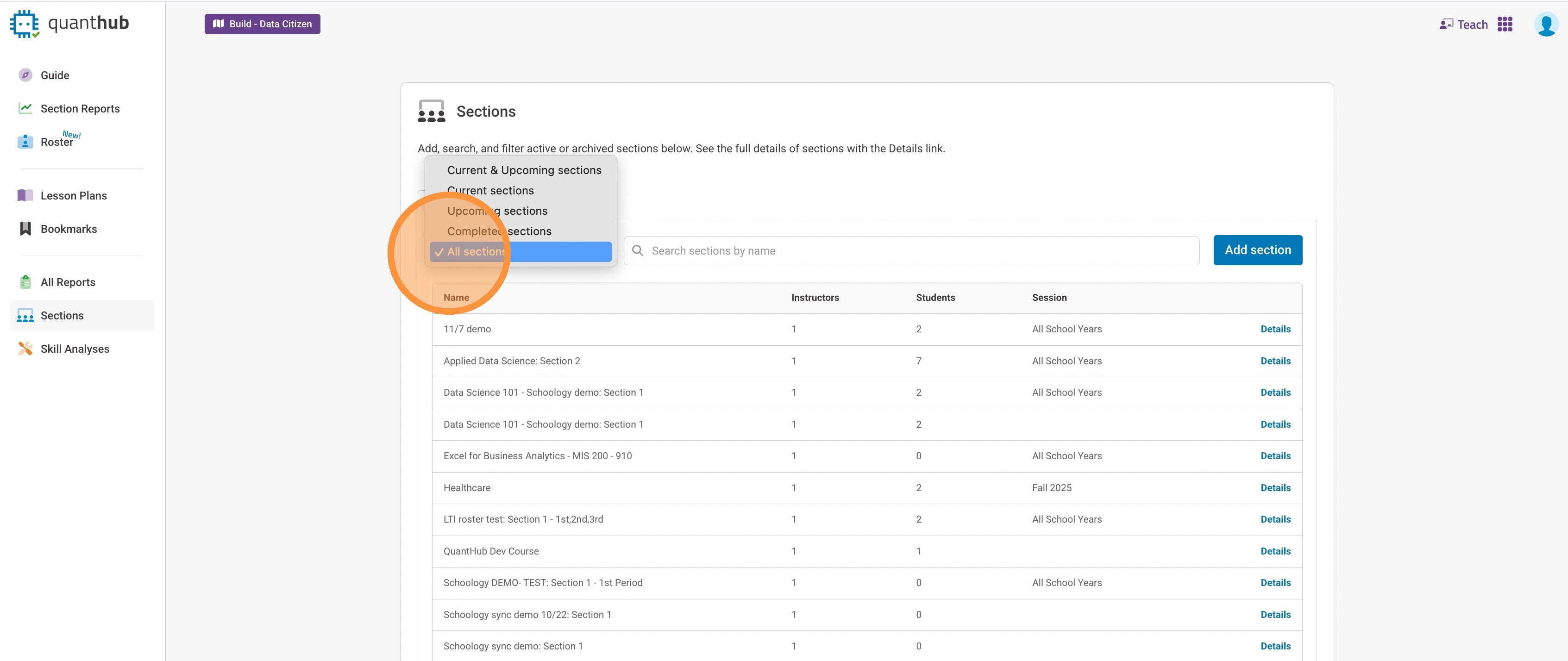Open Sections item in sidebar
Image resolution: width=1568 pixels, height=661 pixels.
tap(62, 315)
